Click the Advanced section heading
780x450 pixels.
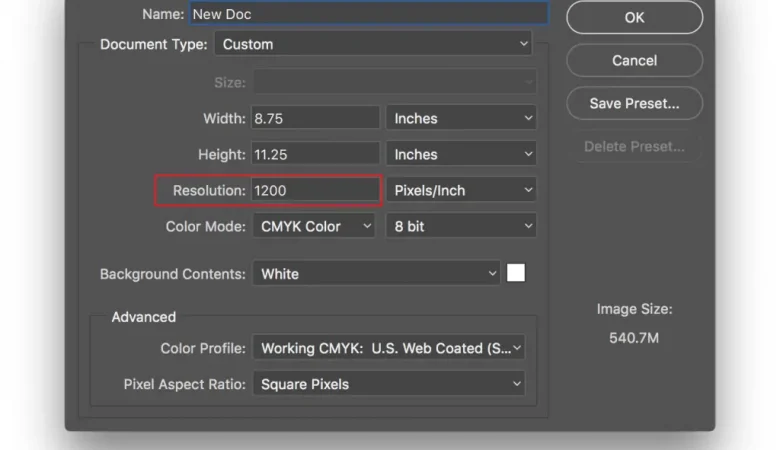pyautogui.click(x=143, y=317)
